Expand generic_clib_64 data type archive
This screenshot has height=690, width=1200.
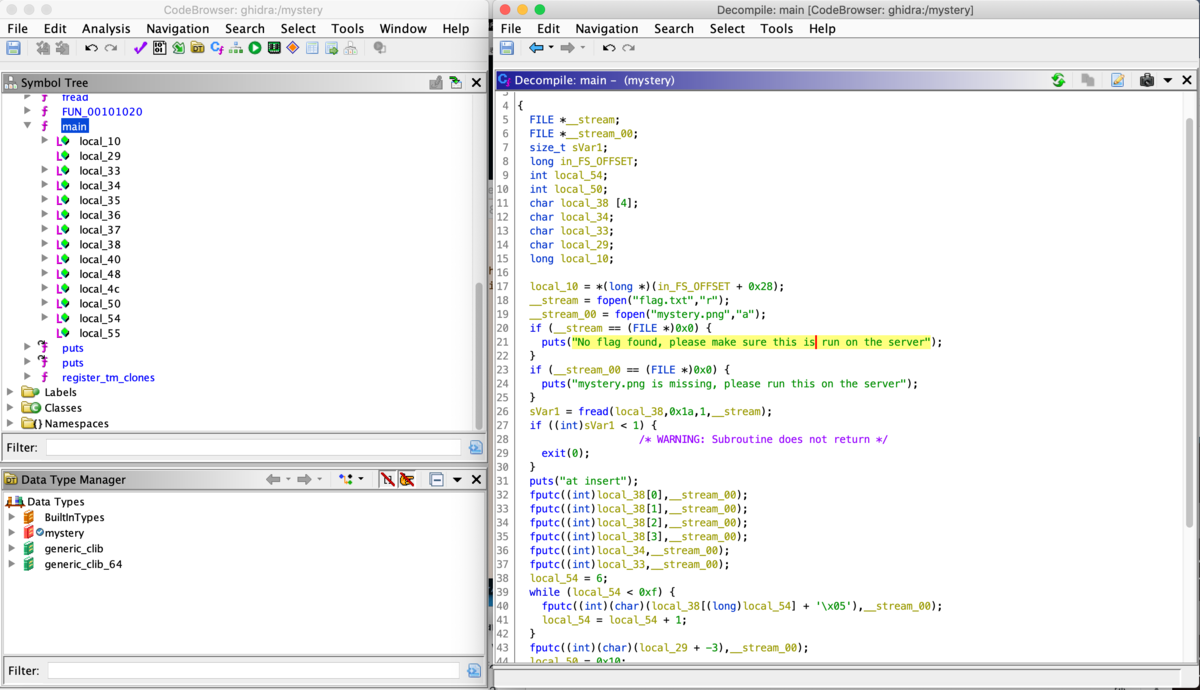[x=12, y=564]
